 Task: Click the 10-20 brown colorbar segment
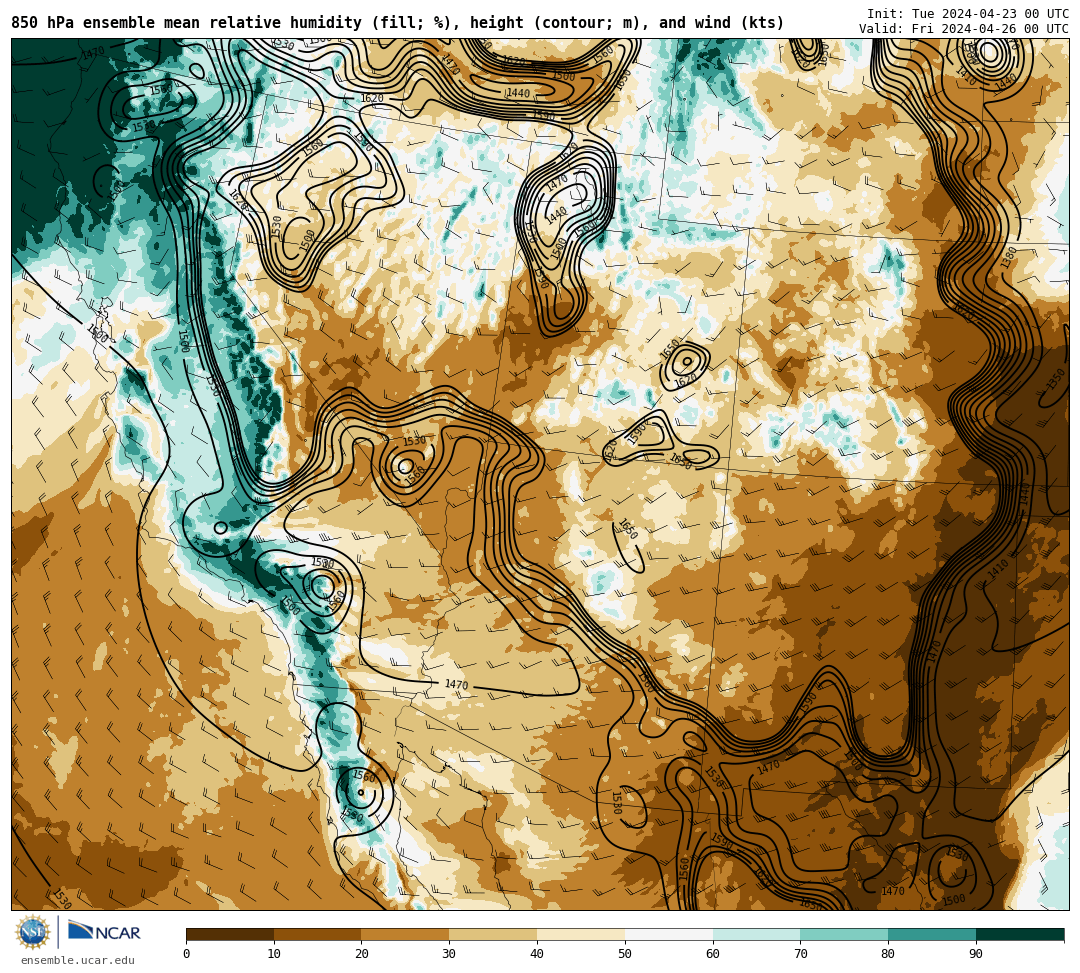pyautogui.click(x=318, y=934)
